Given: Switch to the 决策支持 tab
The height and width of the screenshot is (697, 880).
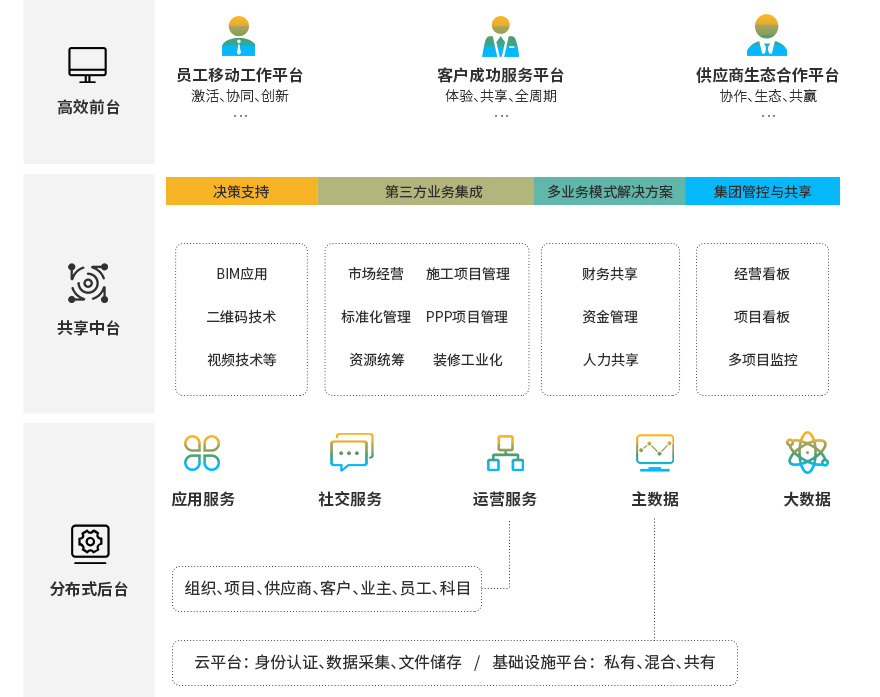Looking at the screenshot, I should 241,191.
